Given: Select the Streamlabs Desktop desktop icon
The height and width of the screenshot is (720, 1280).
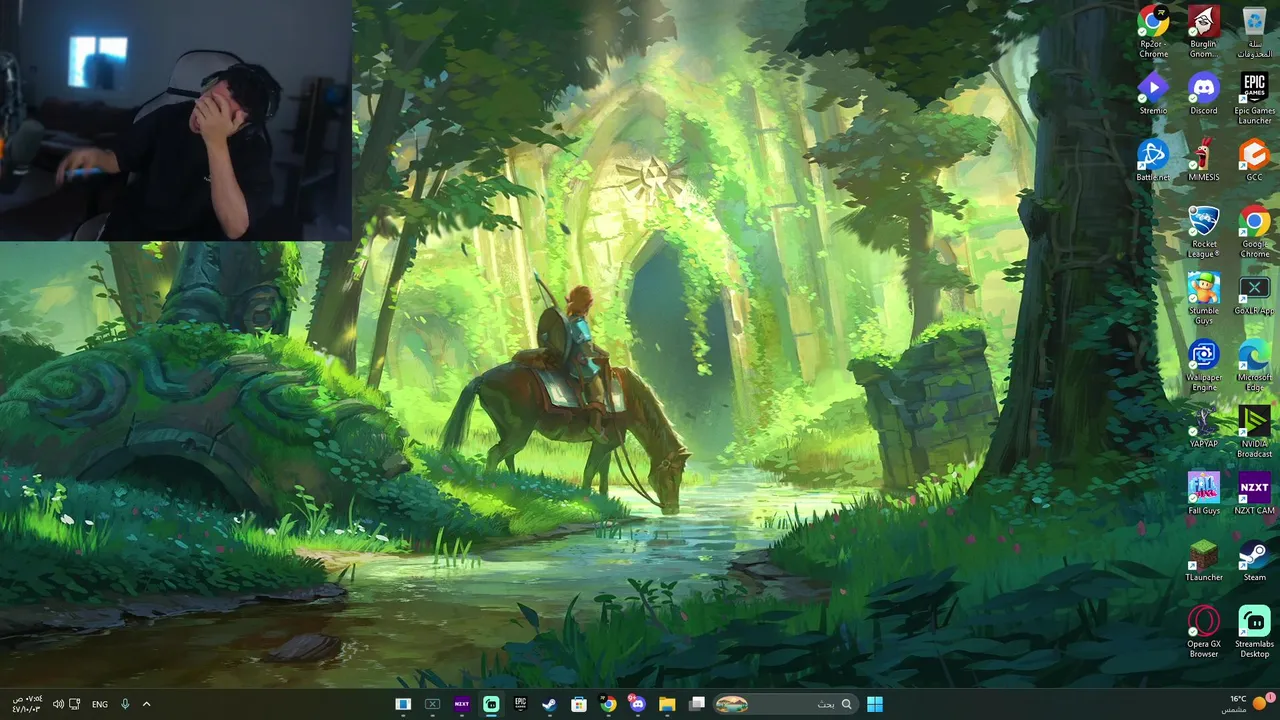Looking at the screenshot, I should pos(1255,632).
